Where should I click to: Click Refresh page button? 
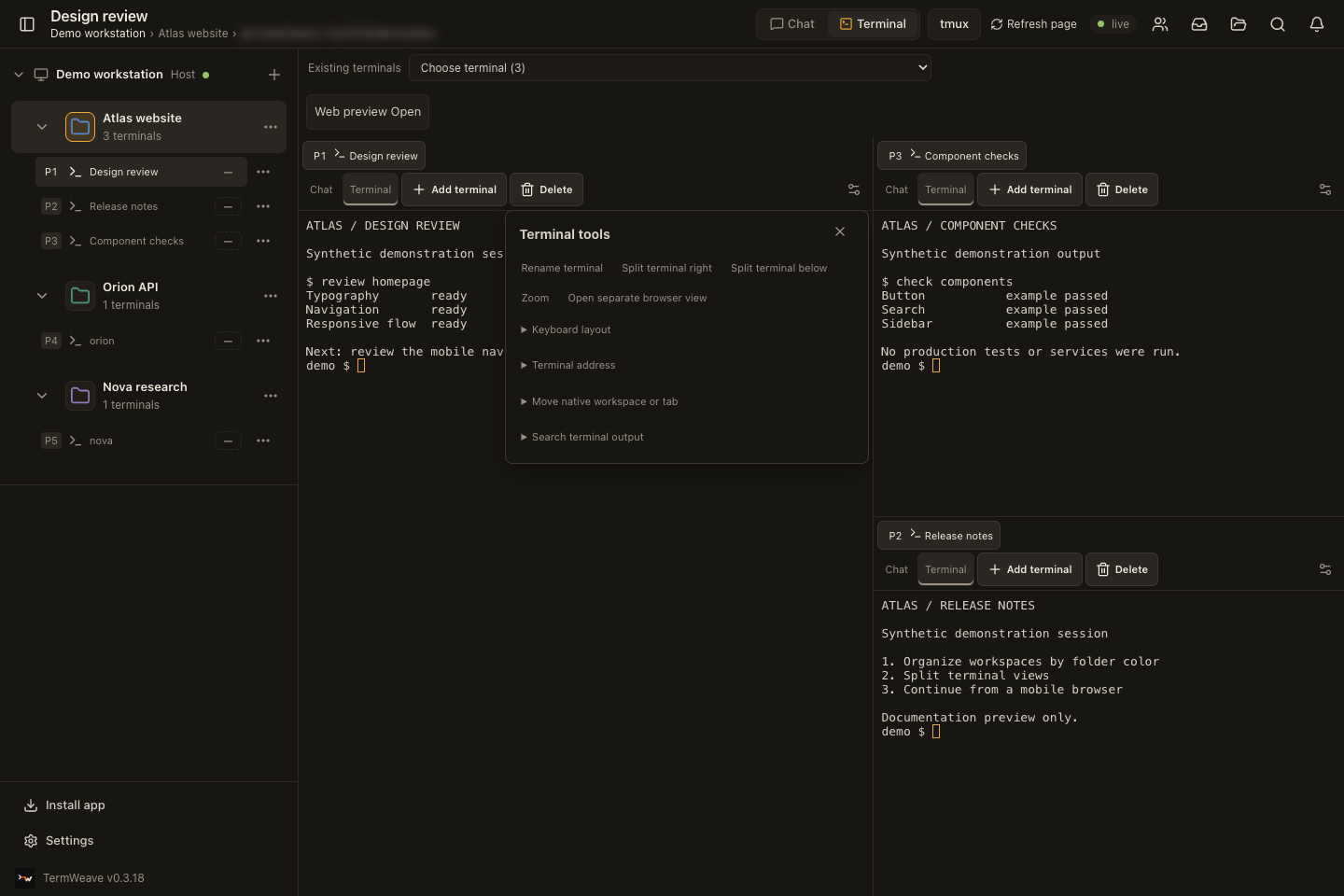(x=1033, y=24)
